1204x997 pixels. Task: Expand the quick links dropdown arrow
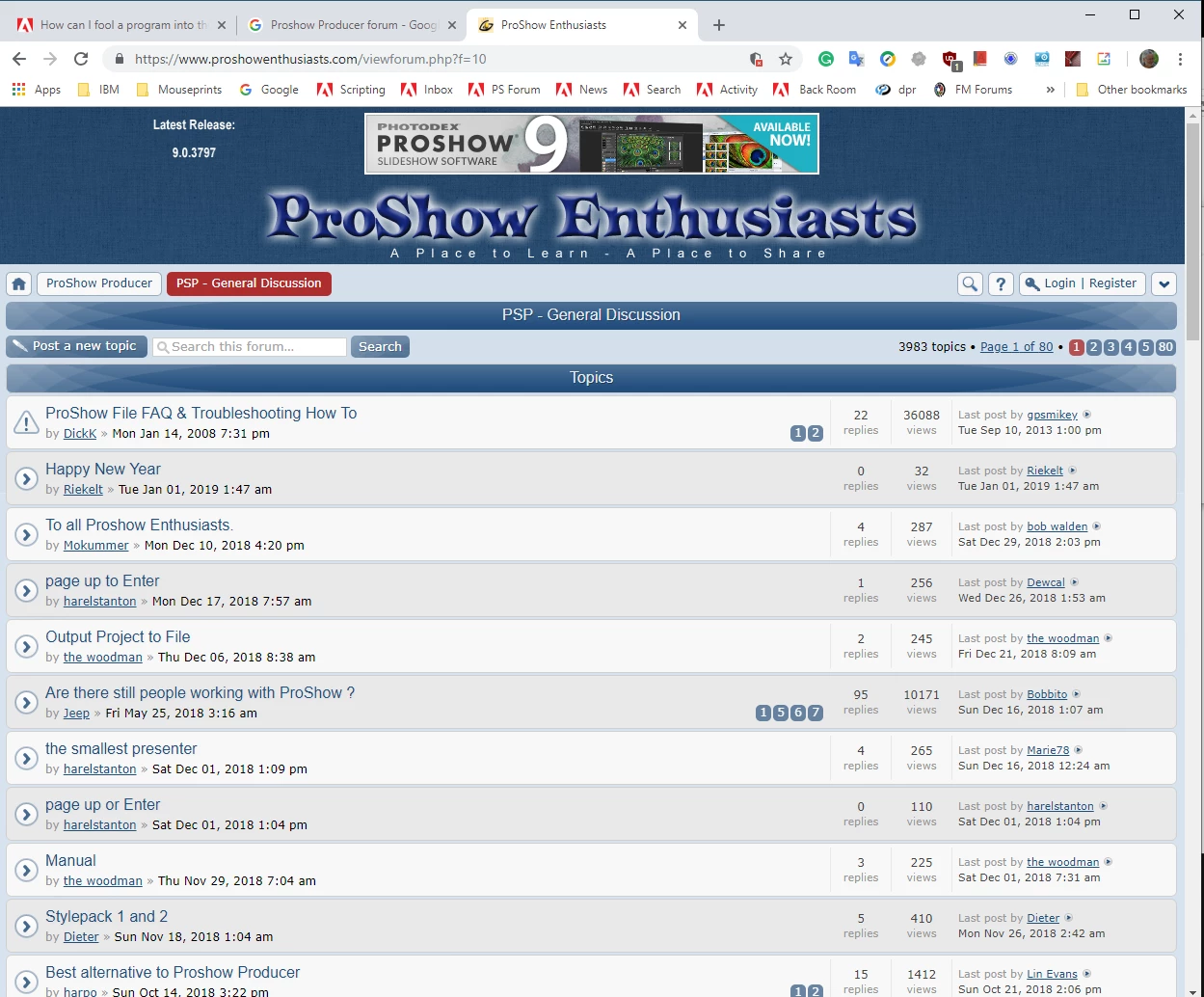coord(1164,283)
